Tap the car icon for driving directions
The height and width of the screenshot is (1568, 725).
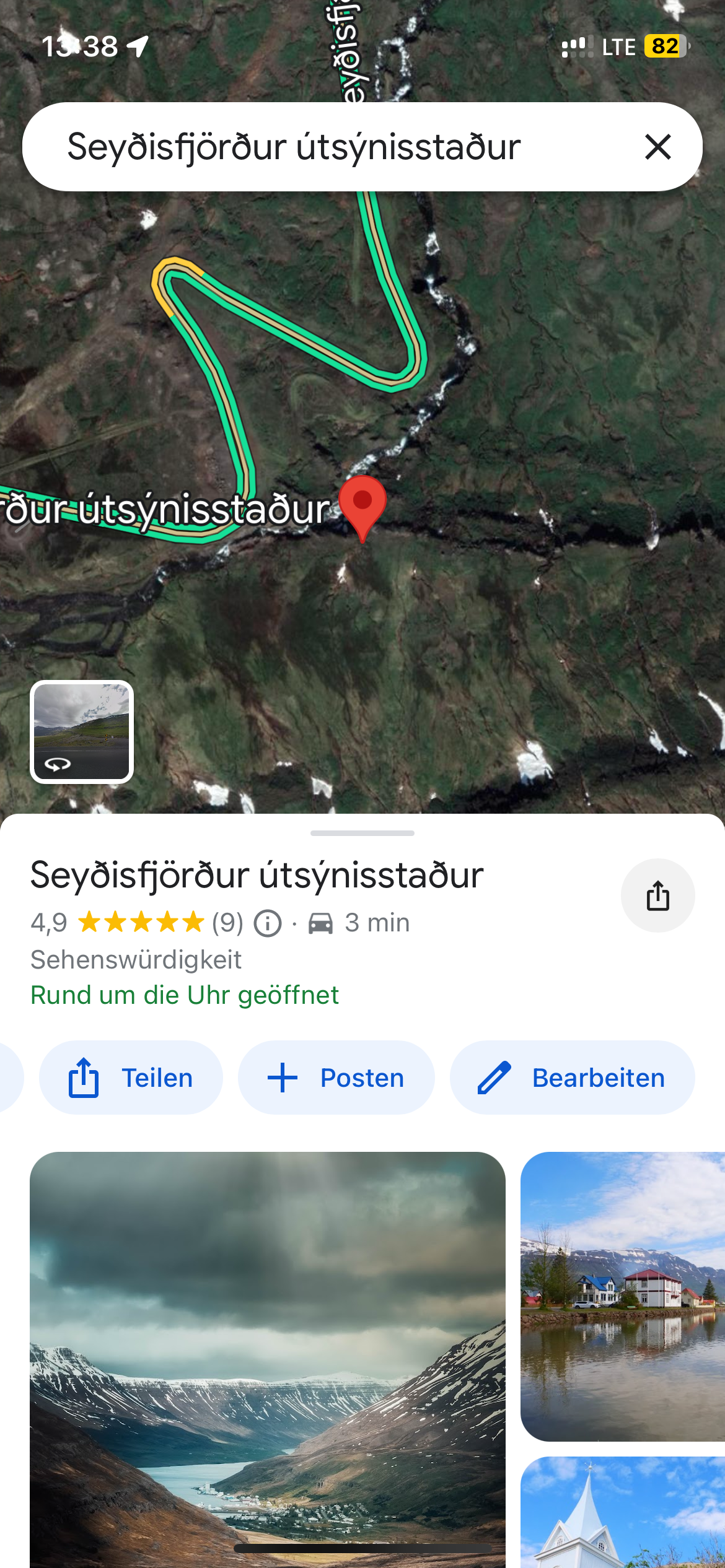point(320,923)
